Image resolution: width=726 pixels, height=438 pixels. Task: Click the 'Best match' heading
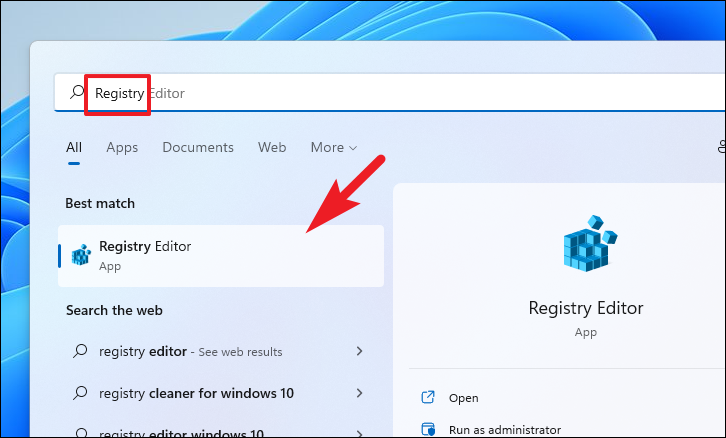(100, 203)
